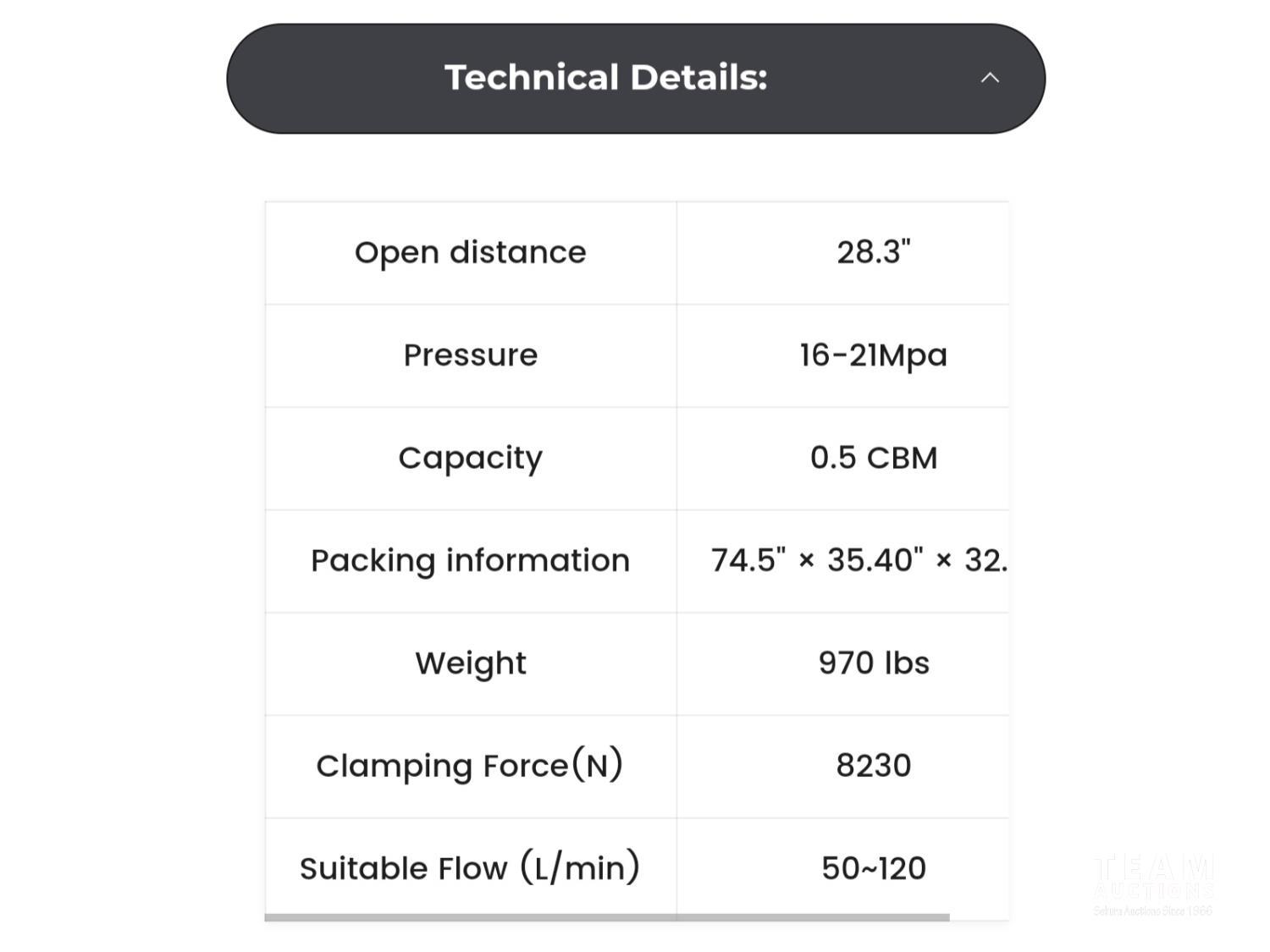This screenshot has width=1270, height=952.
Task: Click the 74.5" × 35.40" packing dimensions value
Action: point(859,560)
